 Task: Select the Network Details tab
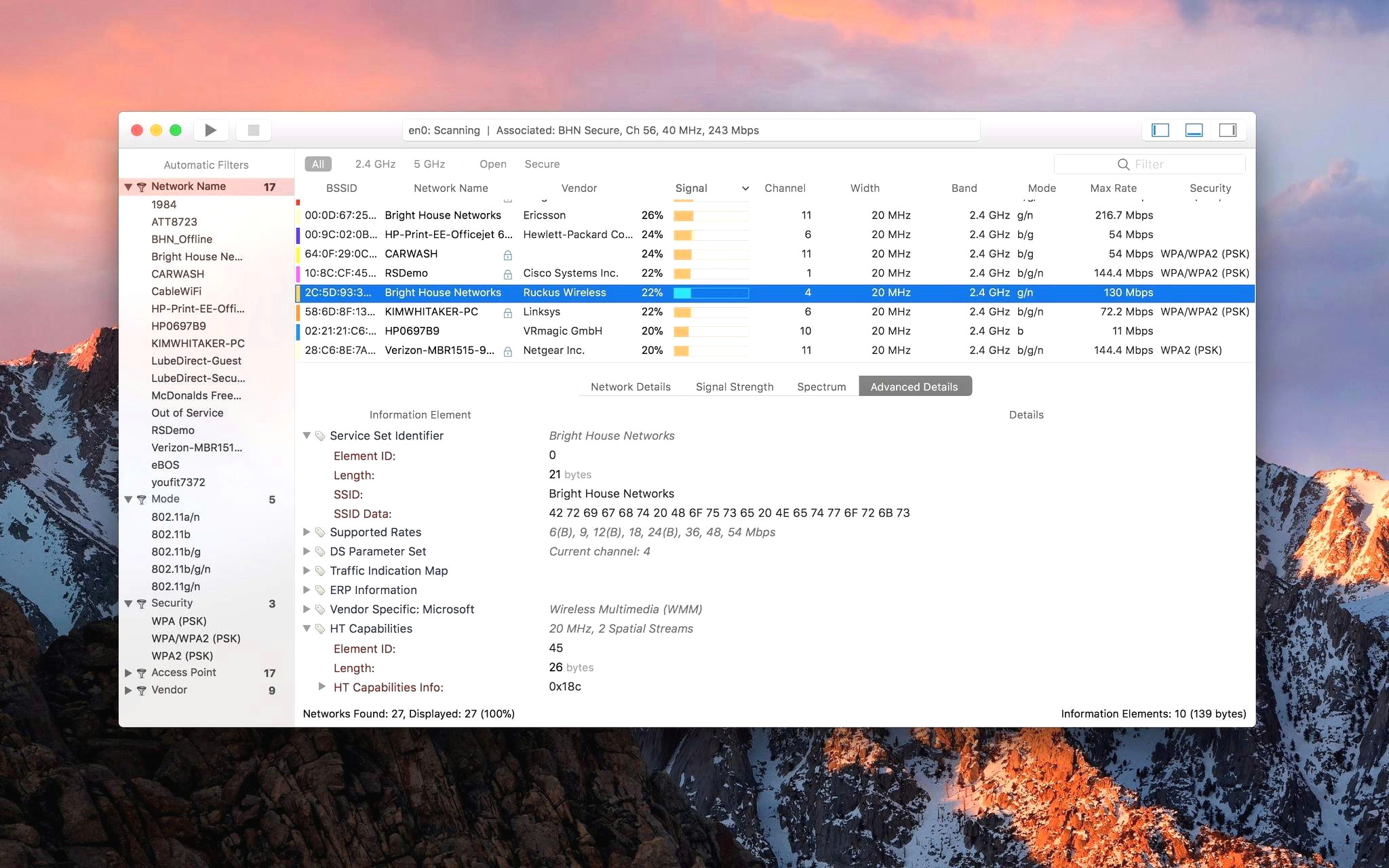point(629,386)
